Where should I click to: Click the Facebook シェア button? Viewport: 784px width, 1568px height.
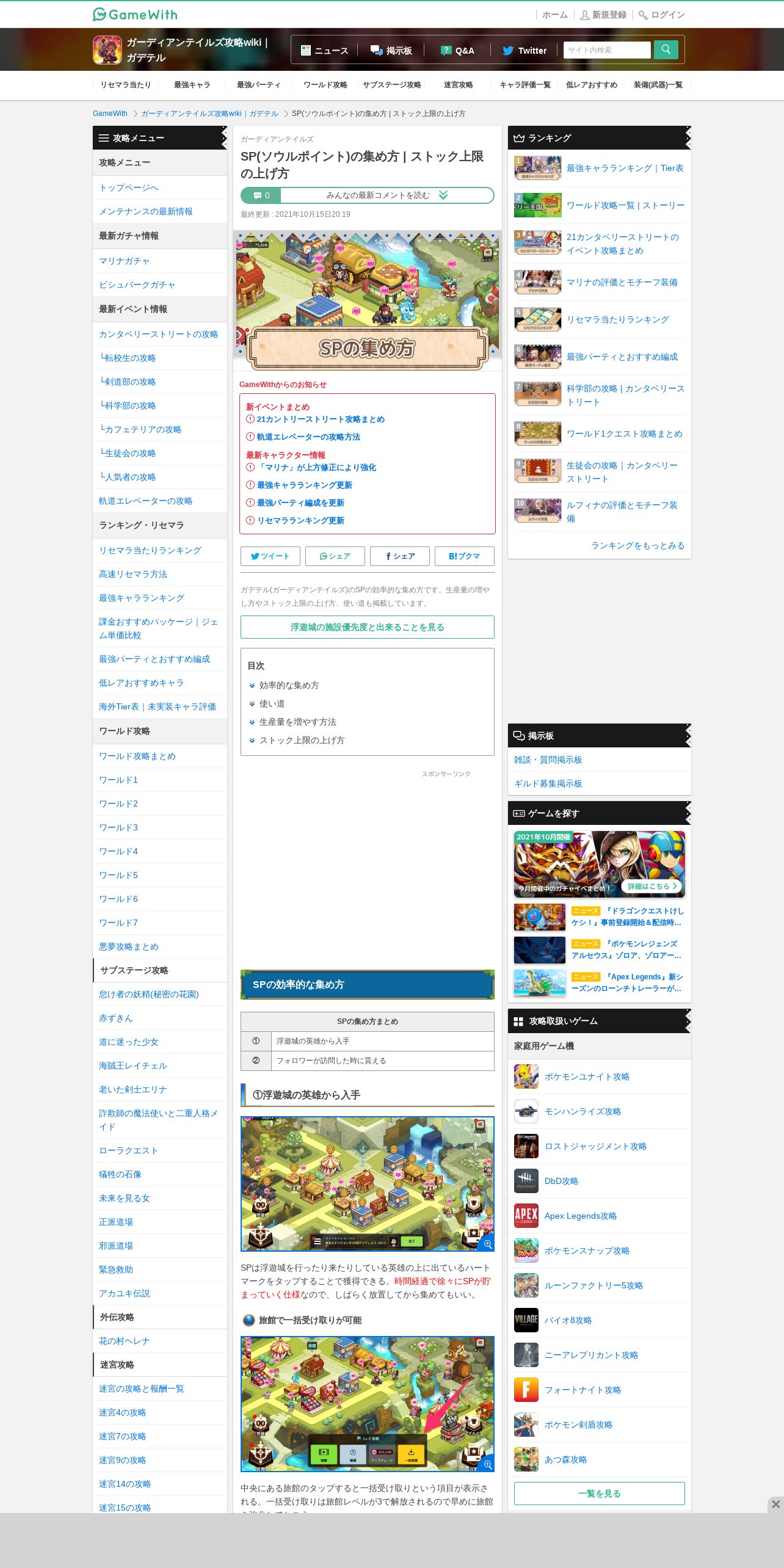[399, 556]
